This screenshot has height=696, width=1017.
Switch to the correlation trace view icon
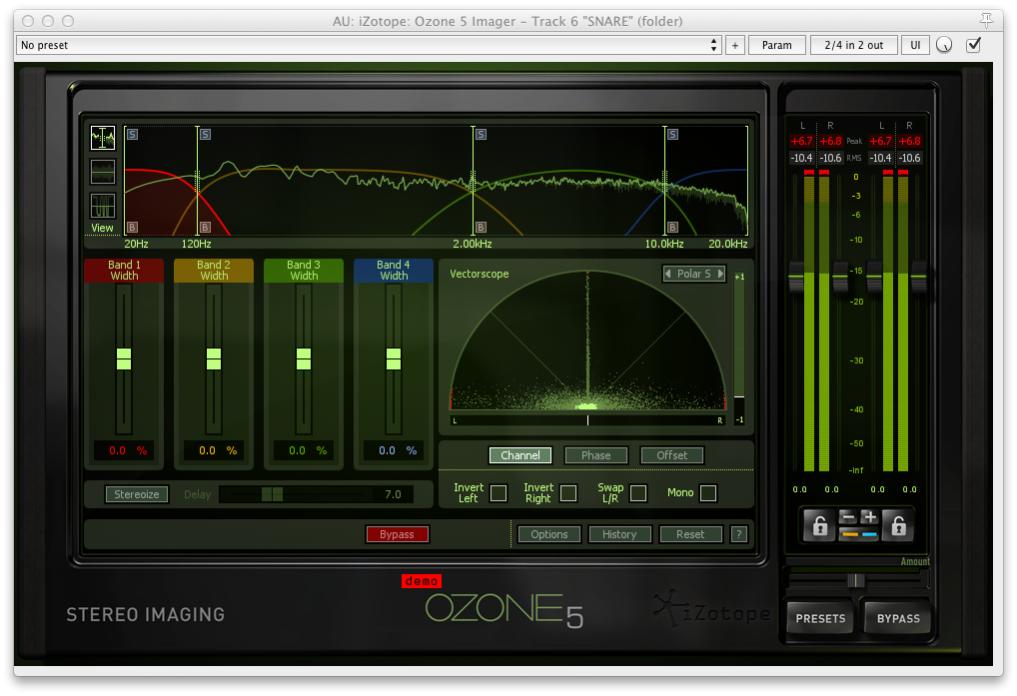coord(102,206)
